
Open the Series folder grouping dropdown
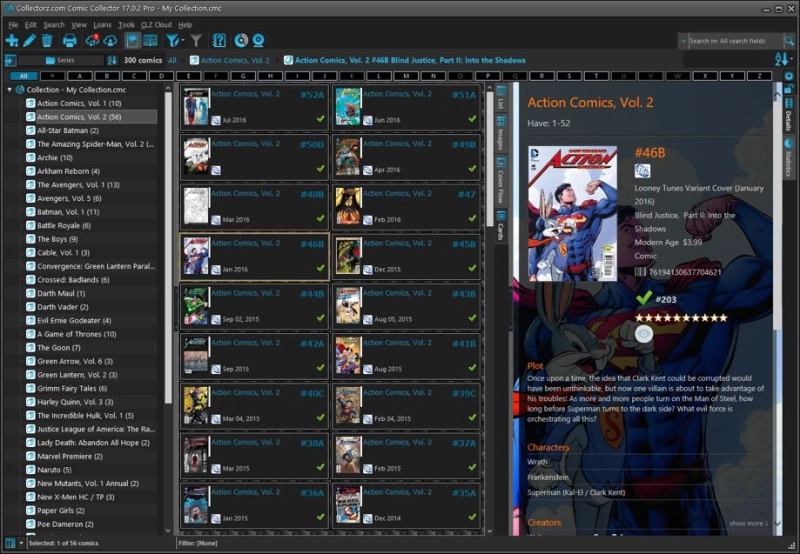click(60, 61)
